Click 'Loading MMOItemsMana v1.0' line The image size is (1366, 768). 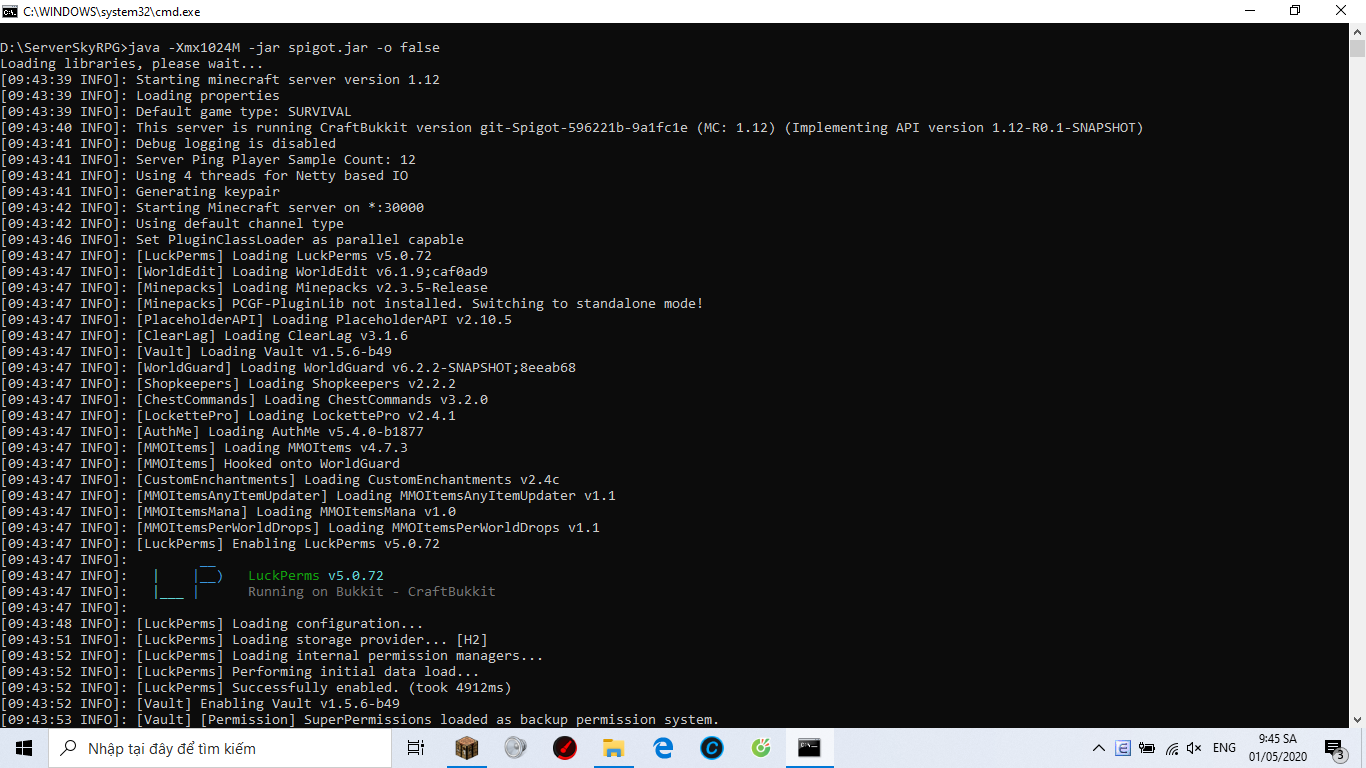(x=228, y=512)
